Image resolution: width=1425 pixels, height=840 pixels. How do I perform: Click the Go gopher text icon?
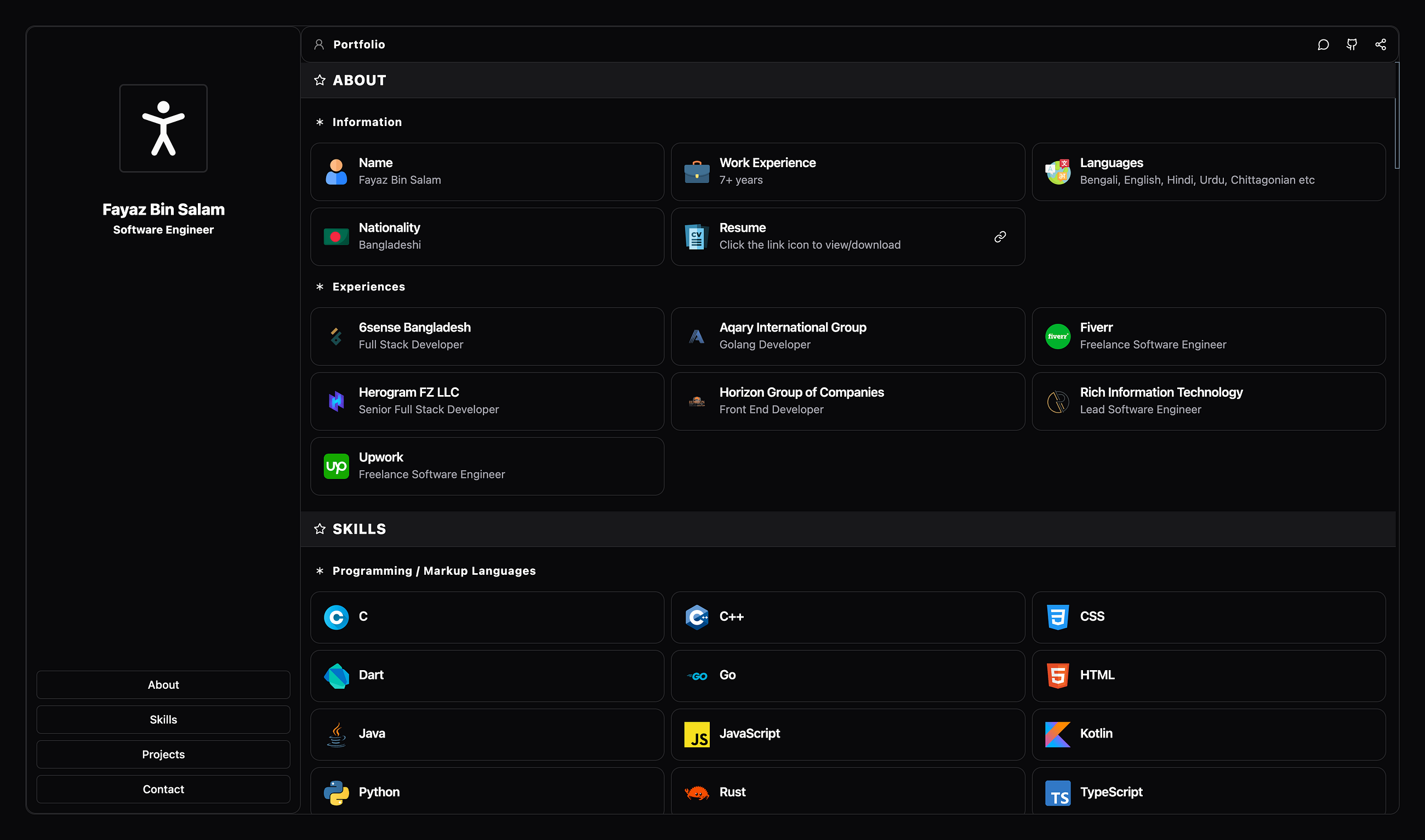697,676
